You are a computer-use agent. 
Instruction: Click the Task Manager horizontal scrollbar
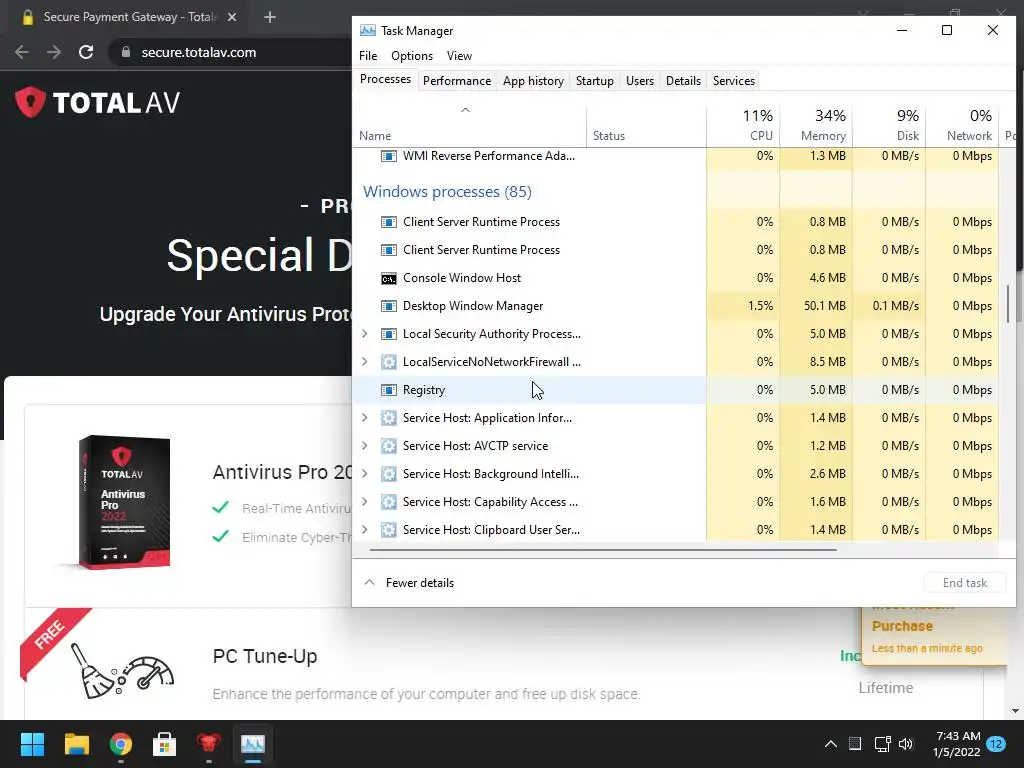[x=602, y=550]
